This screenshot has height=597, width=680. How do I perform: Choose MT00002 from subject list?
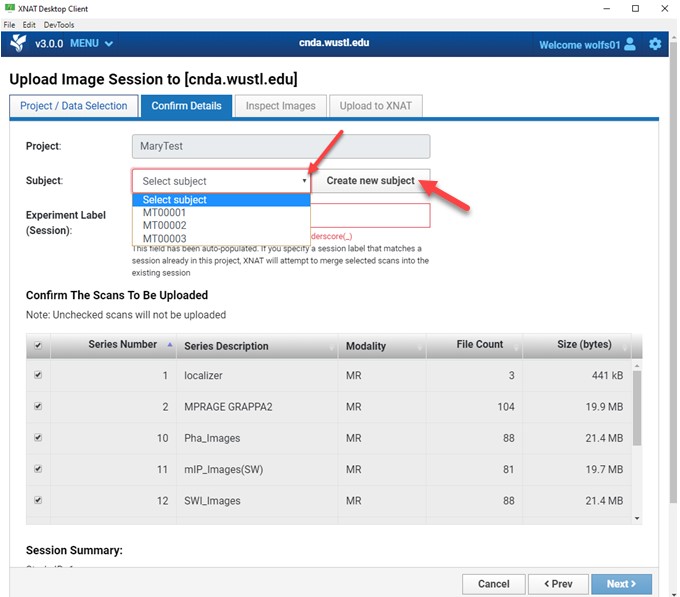[165, 226]
